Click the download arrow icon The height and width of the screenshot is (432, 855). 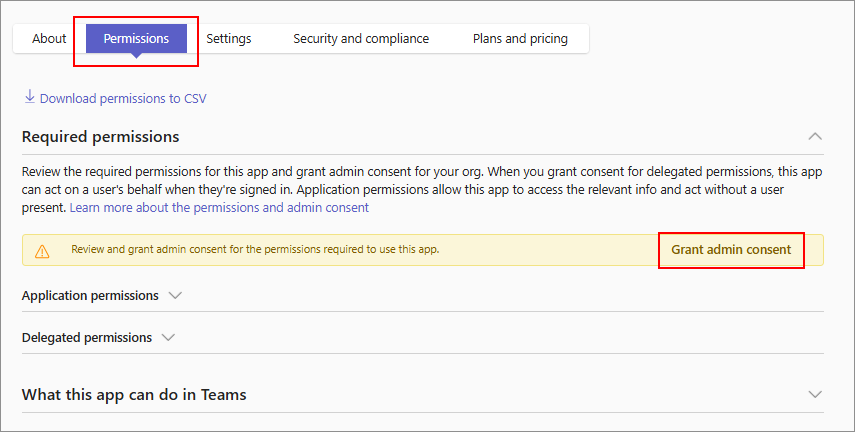tap(29, 97)
